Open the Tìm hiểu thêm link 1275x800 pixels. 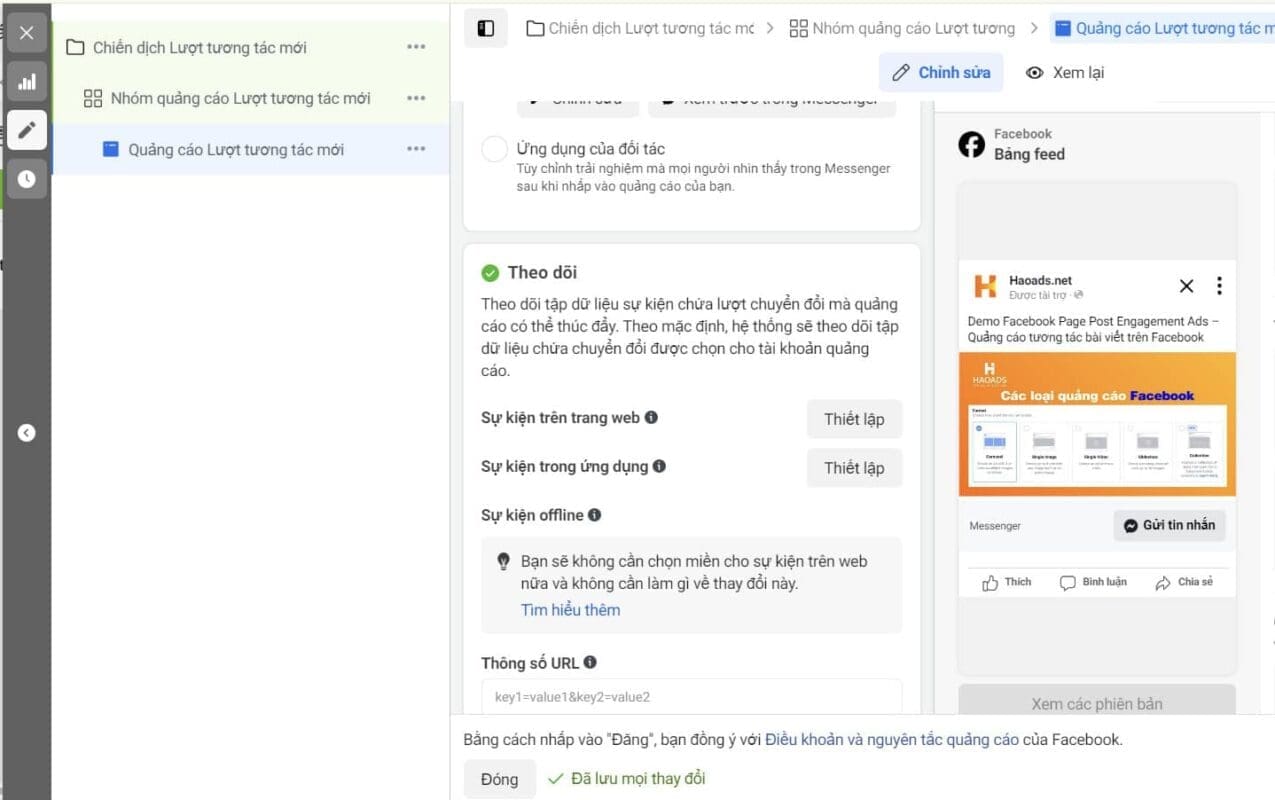coord(570,610)
